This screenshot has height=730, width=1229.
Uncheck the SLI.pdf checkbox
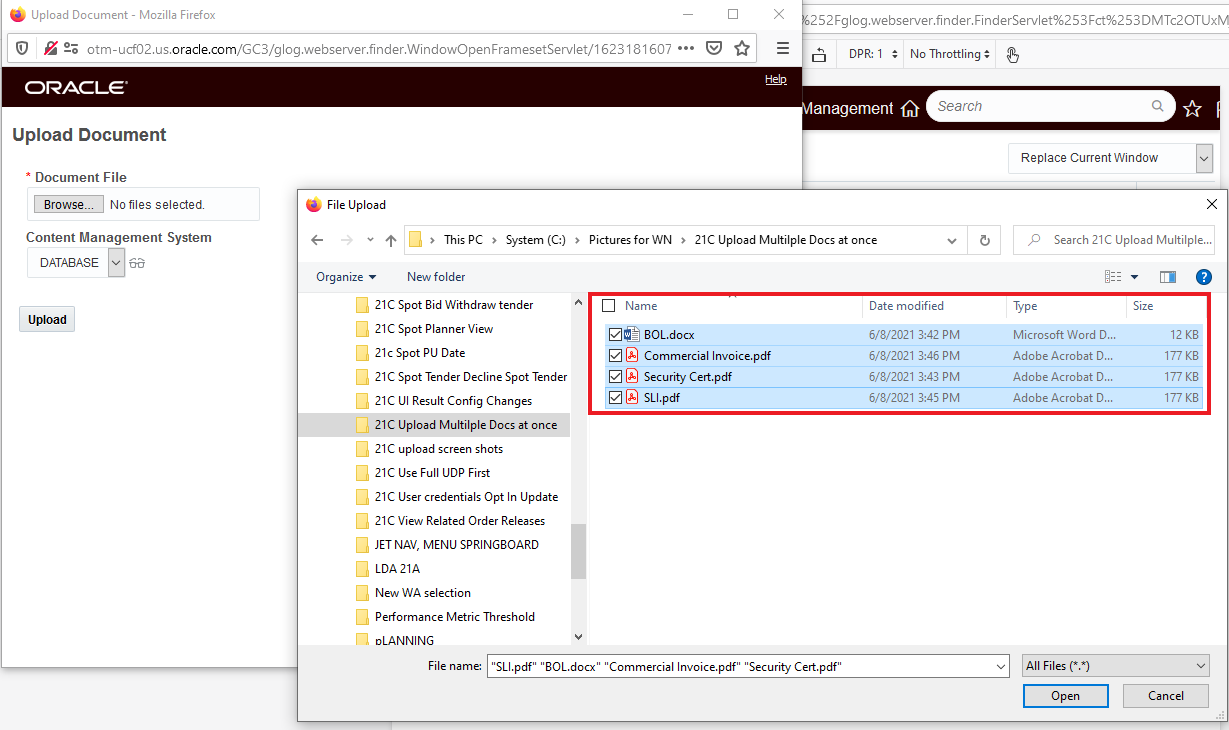(615, 398)
